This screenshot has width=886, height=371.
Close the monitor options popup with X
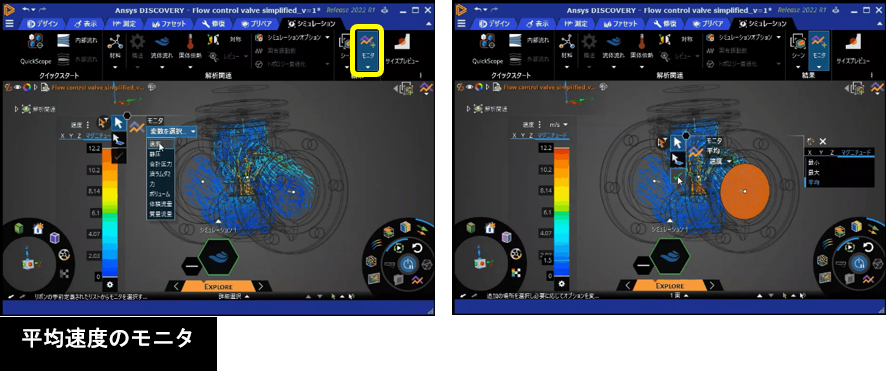click(x=823, y=141)
